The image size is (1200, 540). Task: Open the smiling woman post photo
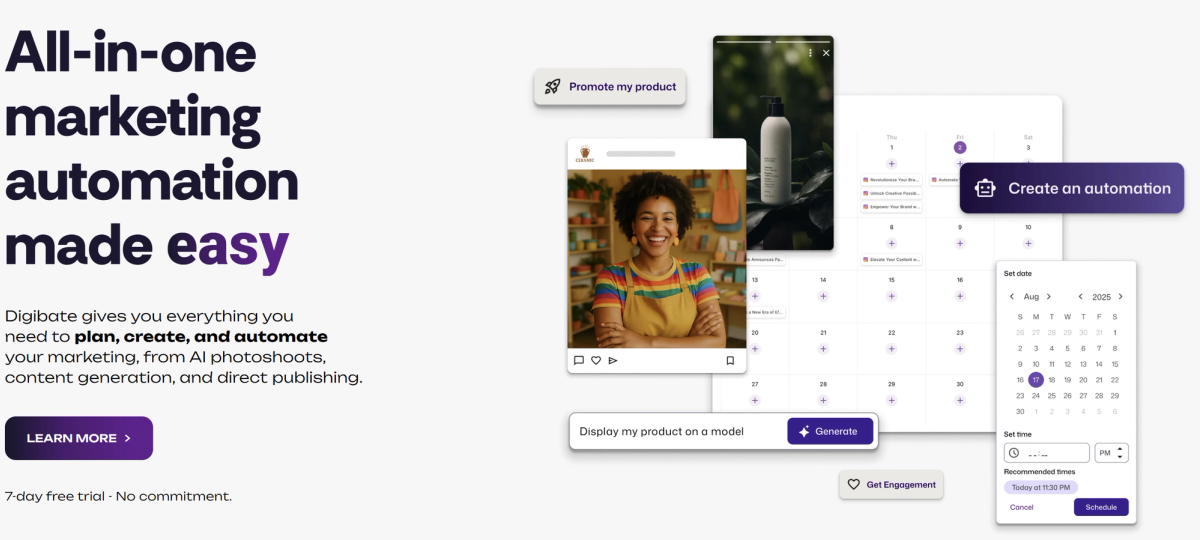coord(657,259)
